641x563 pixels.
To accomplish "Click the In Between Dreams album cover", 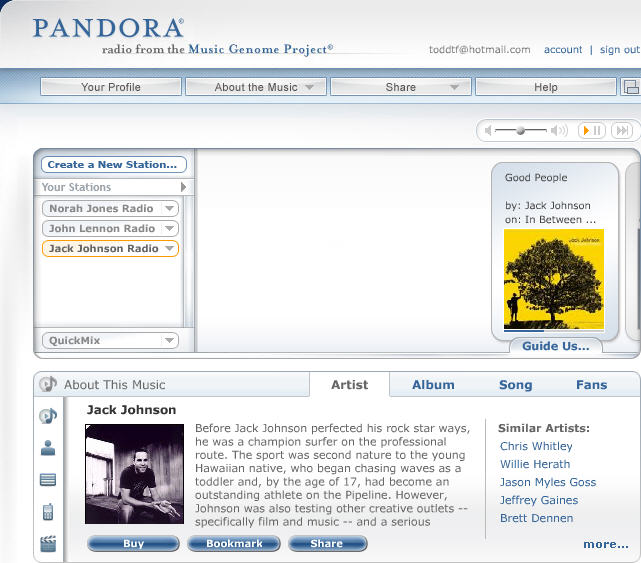I will tap(554, 279).
